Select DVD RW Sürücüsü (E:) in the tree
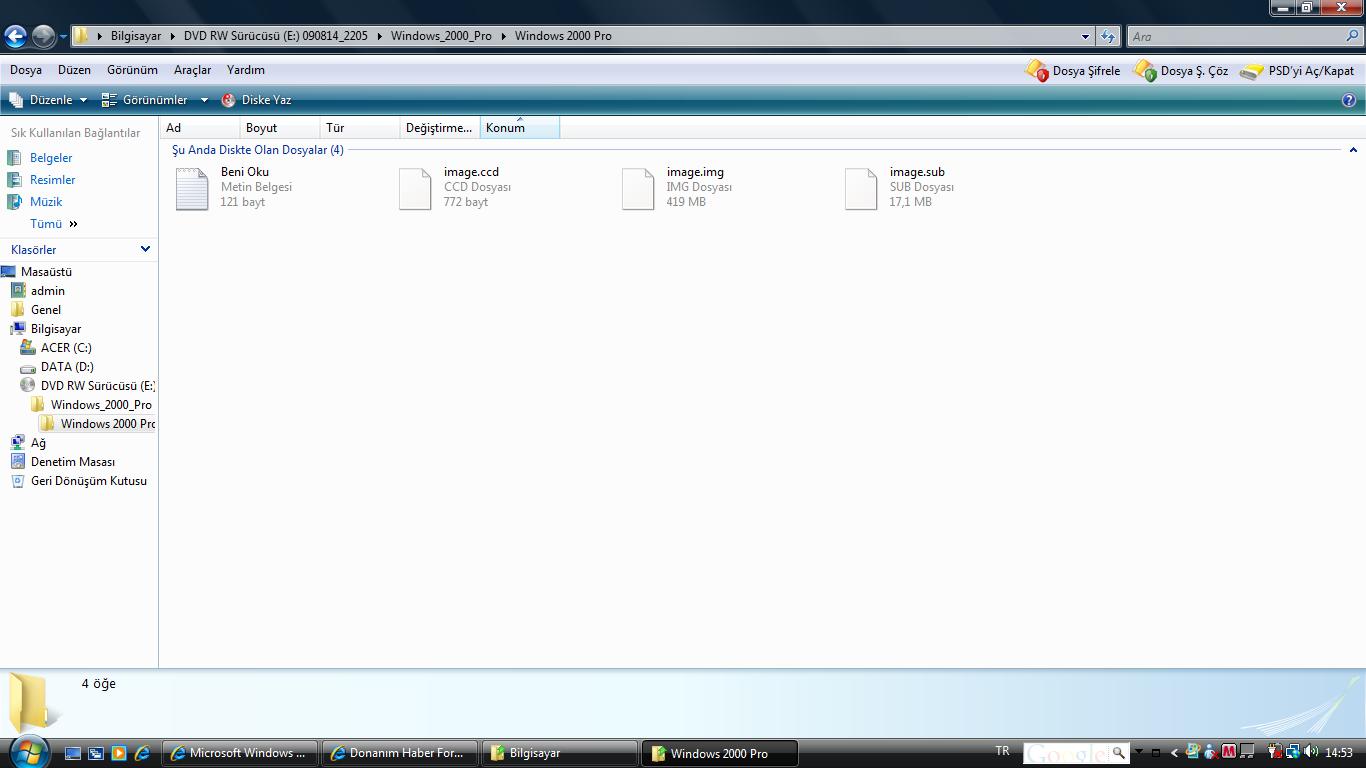 (x=98, y=386)
